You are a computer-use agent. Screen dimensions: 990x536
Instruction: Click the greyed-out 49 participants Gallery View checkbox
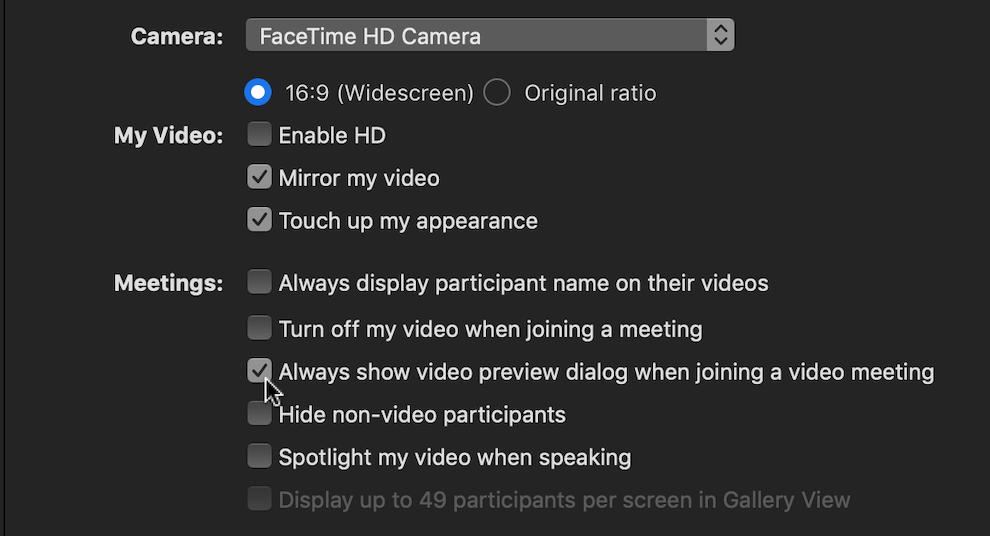click(x=260, y=499)
